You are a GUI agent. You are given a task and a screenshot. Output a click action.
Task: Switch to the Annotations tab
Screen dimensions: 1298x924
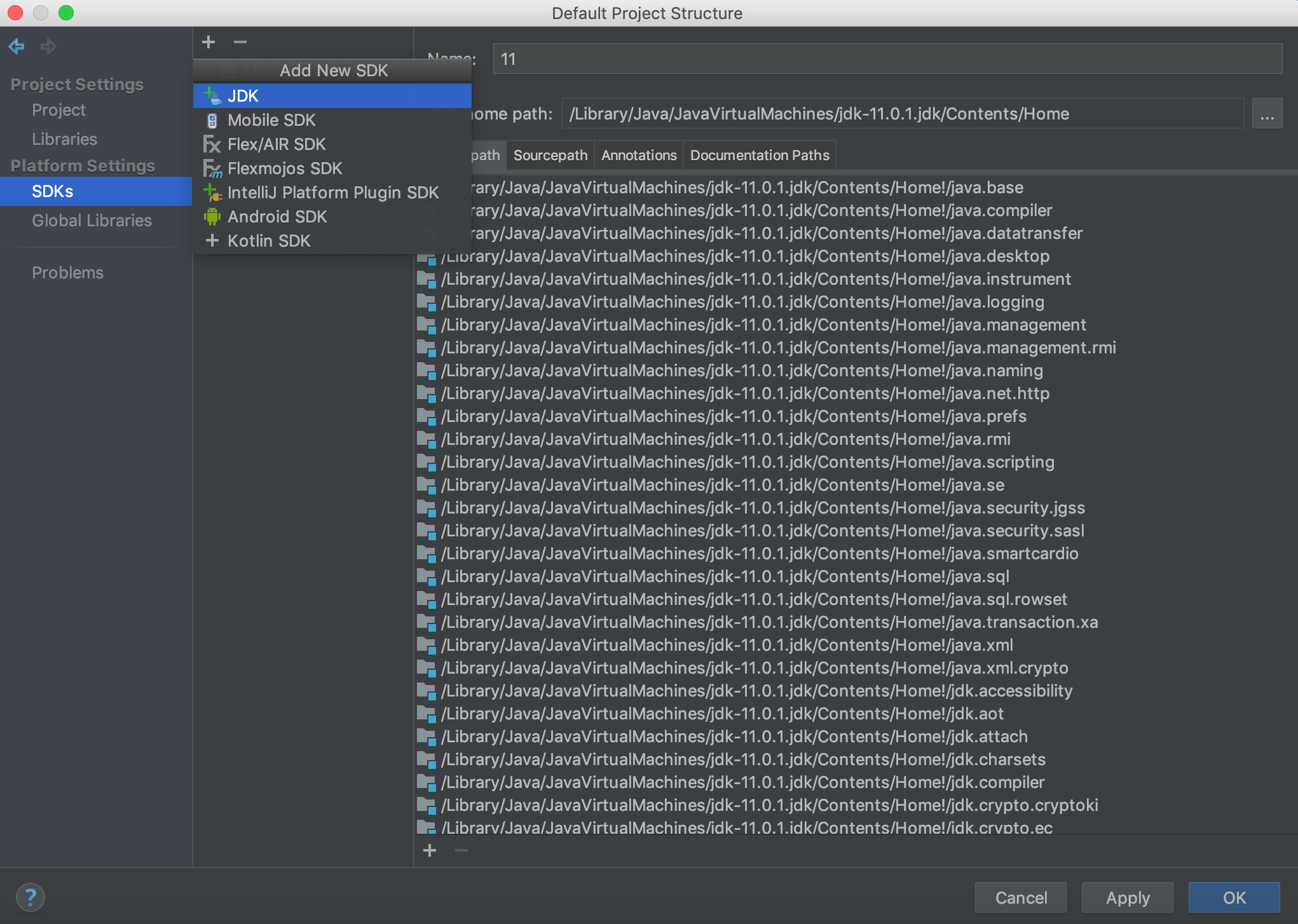639,156
